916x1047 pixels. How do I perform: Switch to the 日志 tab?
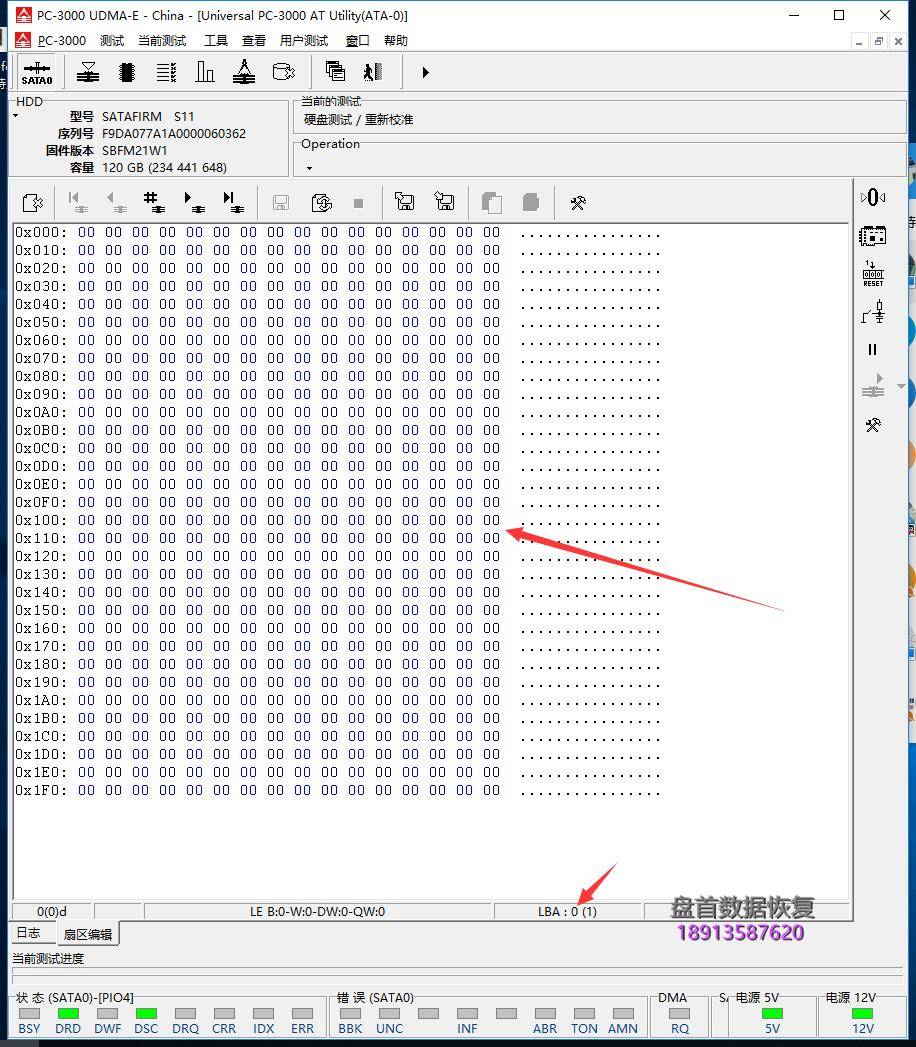tap(31, 933)
